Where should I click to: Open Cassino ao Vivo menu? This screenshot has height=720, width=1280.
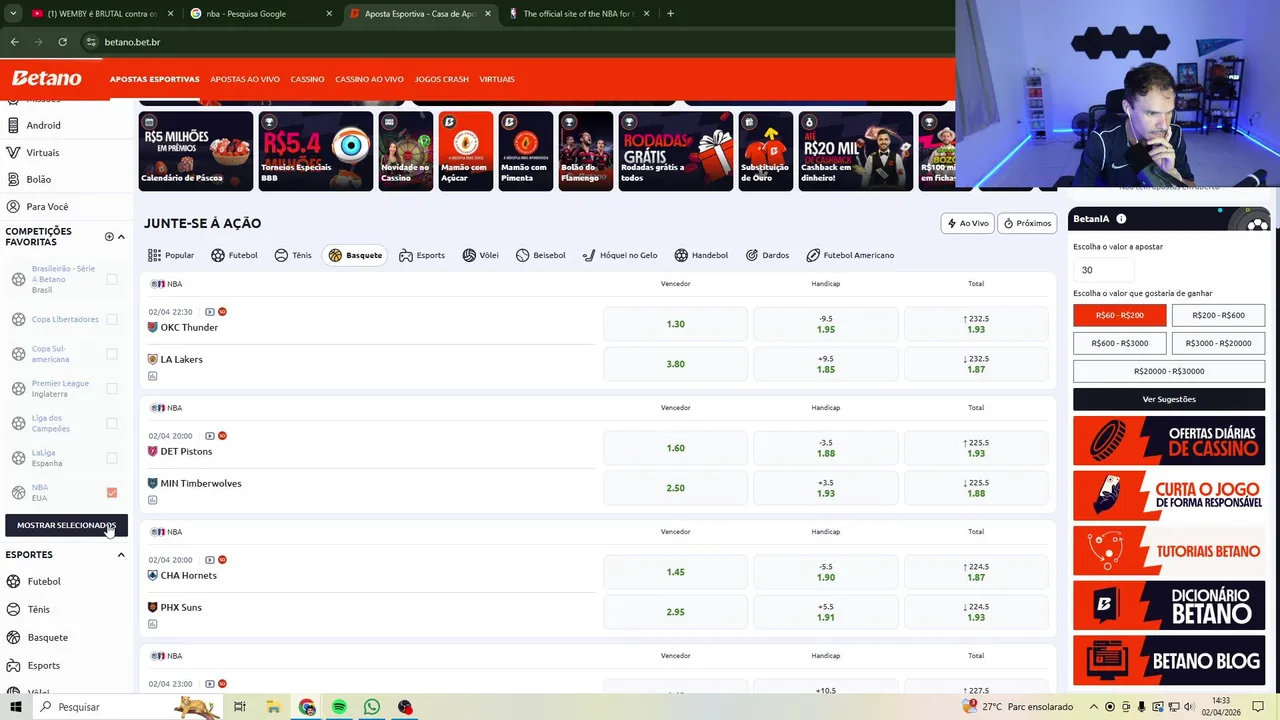(x=369, y=79)
